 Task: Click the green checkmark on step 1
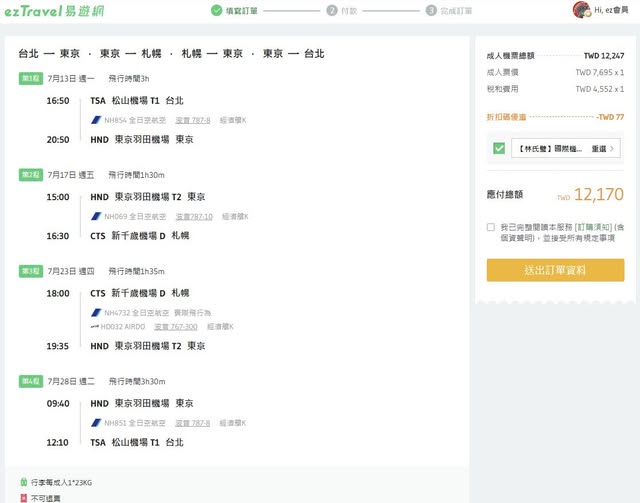[x=215, y=11]
